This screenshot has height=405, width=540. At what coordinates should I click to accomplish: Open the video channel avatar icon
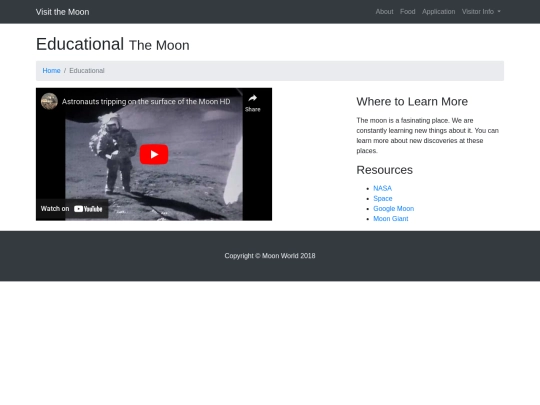[x=49, y=101]
